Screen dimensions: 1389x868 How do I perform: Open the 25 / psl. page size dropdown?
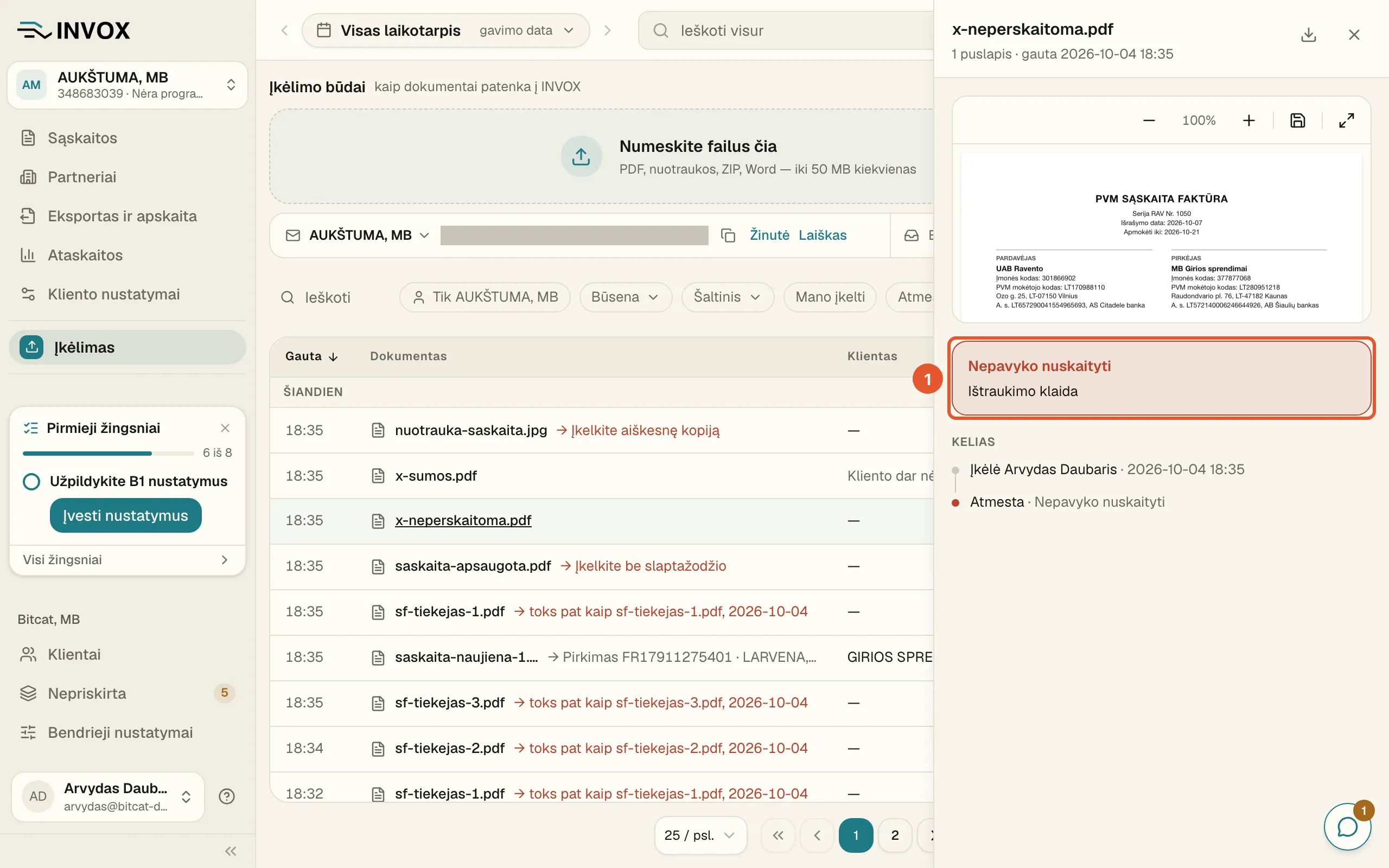click(700, 835)
